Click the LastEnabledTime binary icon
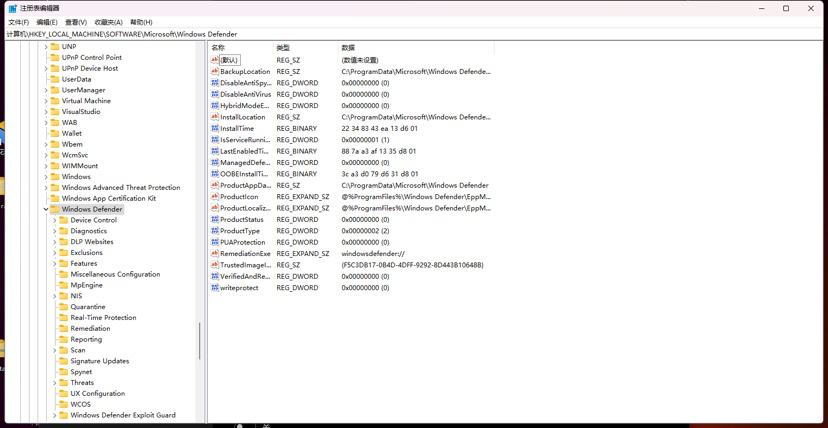The height and width of the screenshot is (428, 828). coord(214,151)
